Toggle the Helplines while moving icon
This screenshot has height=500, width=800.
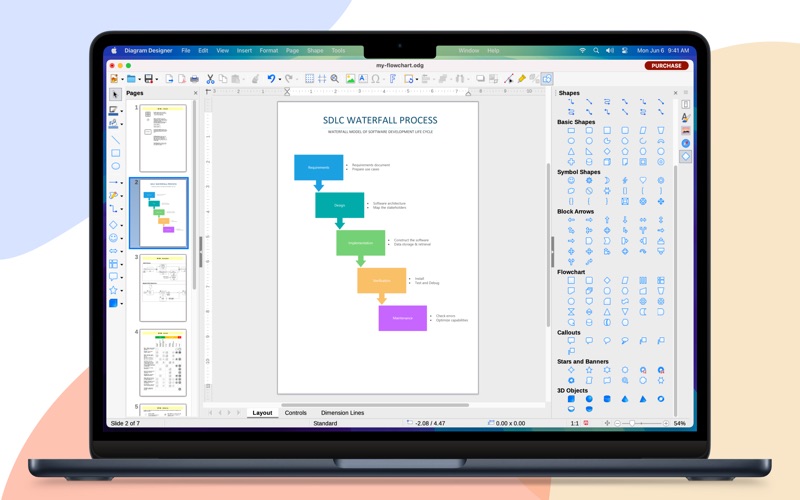pyautogui.click(x=322, y=79)
